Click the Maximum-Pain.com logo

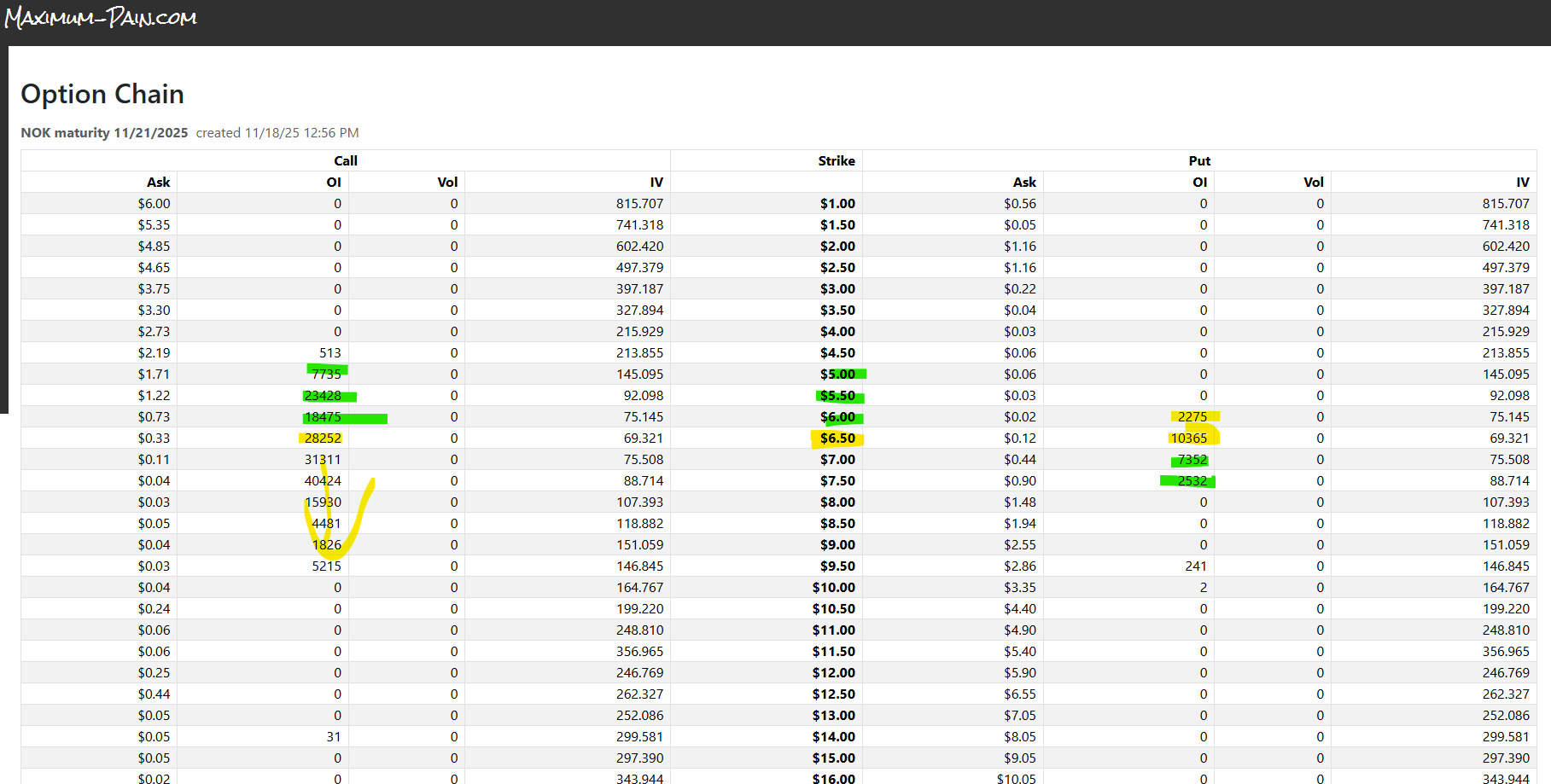[101, 18]
